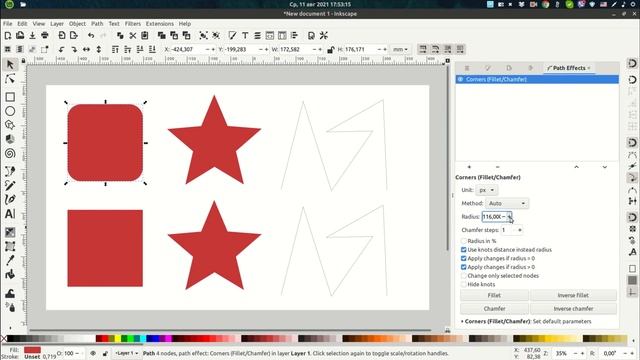640x360 pixels.
Task: Uncheck 'Apply changes if radius = 0'
Action: click(x=464, y=258)
